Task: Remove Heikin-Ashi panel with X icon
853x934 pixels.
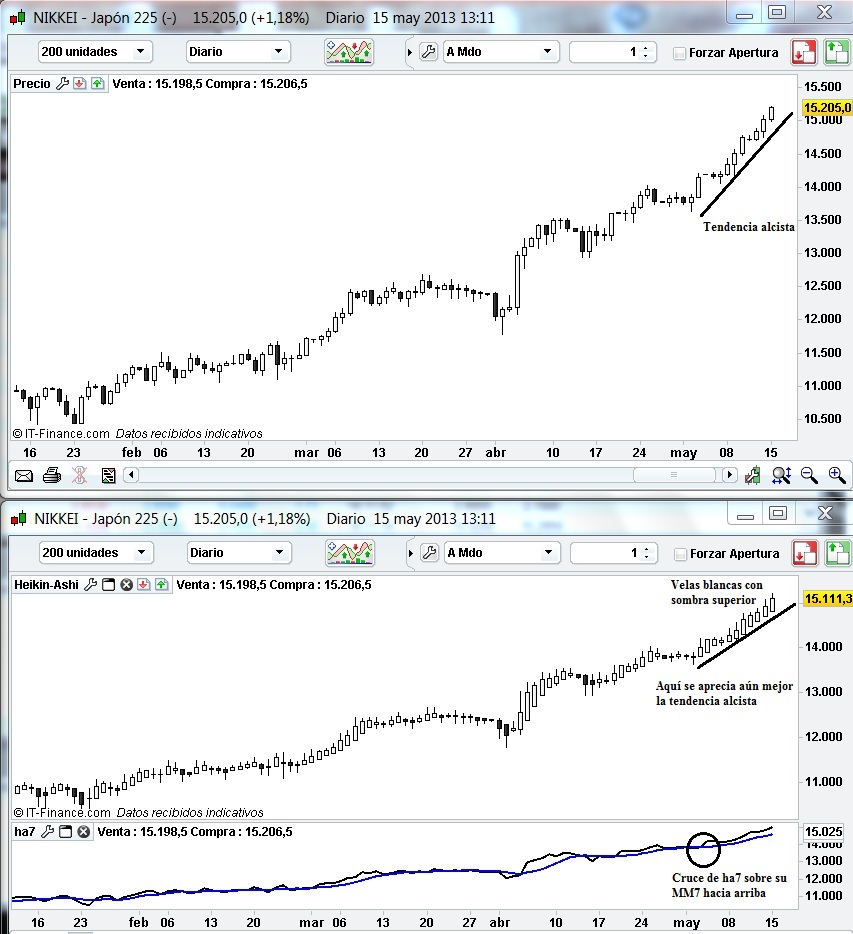Action: (x=126, y=584)
